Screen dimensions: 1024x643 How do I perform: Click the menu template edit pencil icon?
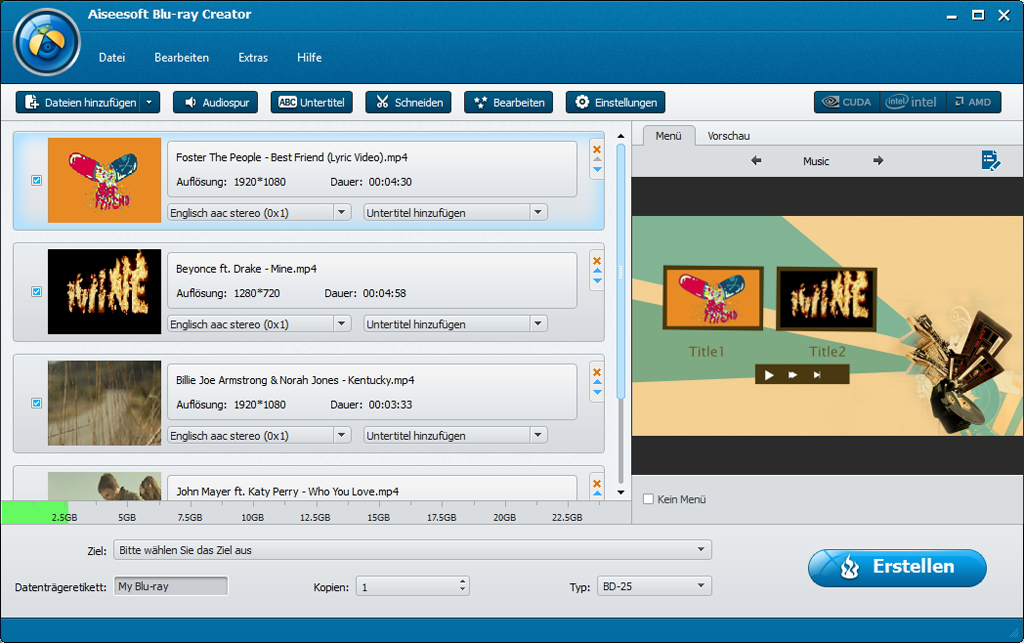(x=992, y=160)
